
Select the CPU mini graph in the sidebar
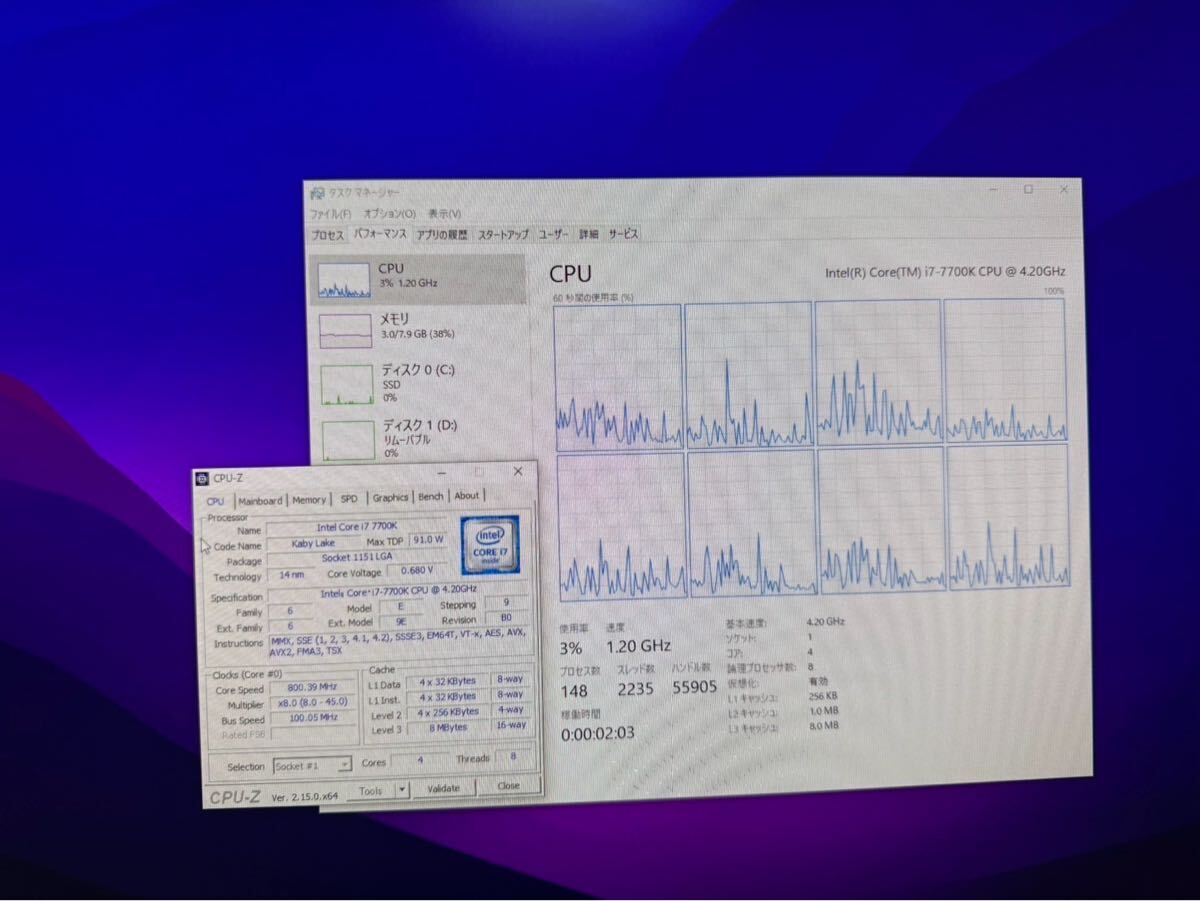(345, 281)
